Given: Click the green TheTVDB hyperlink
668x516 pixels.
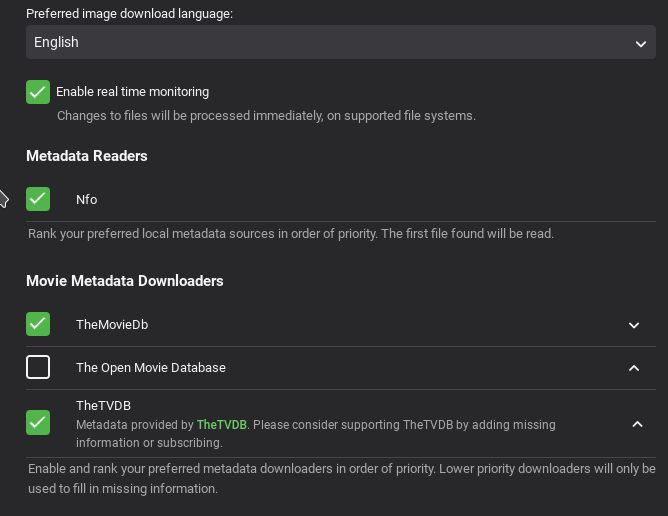Looking at the screenshot, I should coord(221,425).
